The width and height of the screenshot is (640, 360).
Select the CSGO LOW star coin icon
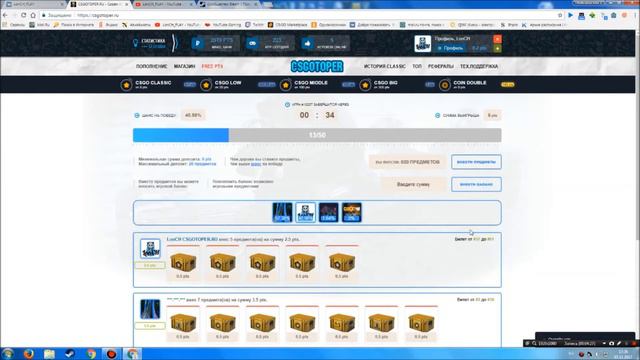(x=206, y=85)
